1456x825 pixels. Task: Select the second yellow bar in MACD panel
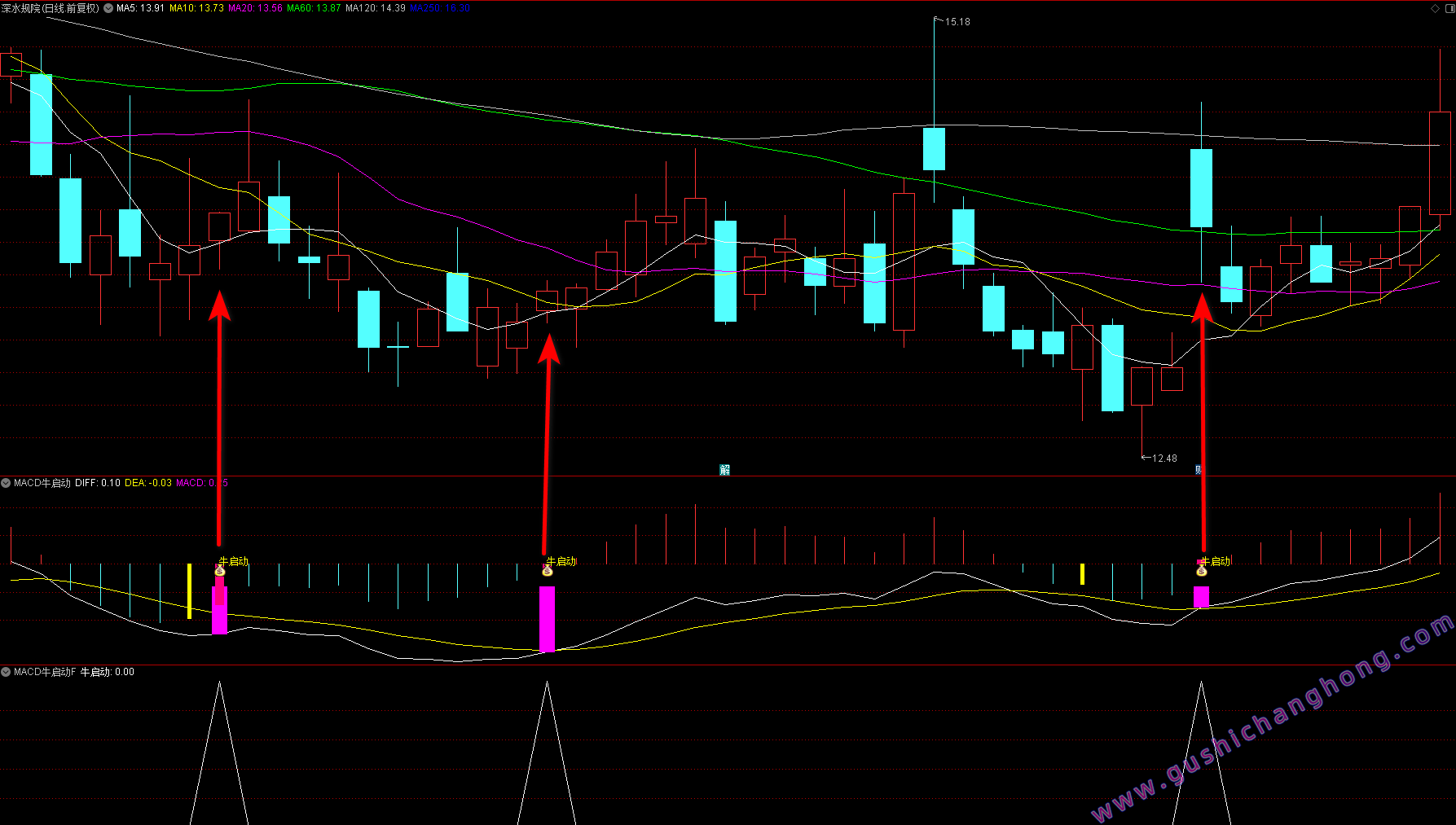point(1083,574)
